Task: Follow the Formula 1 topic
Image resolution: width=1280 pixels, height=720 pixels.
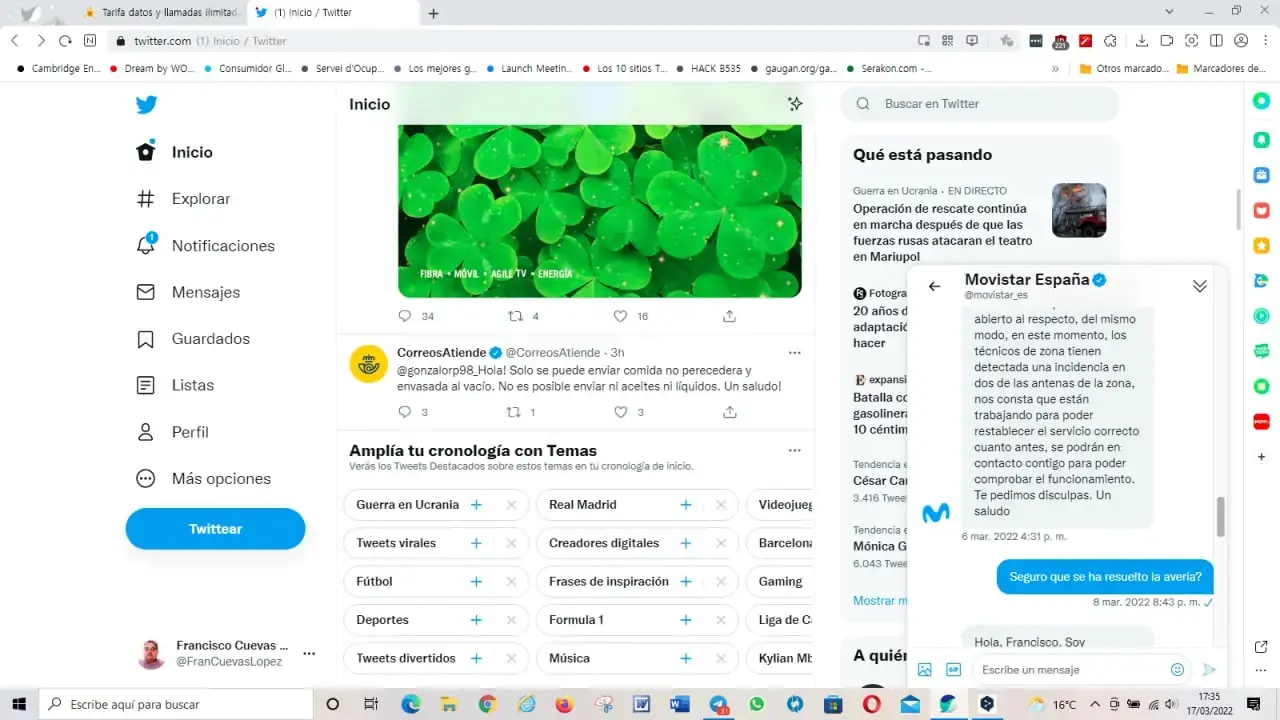Action: [686, 620]
